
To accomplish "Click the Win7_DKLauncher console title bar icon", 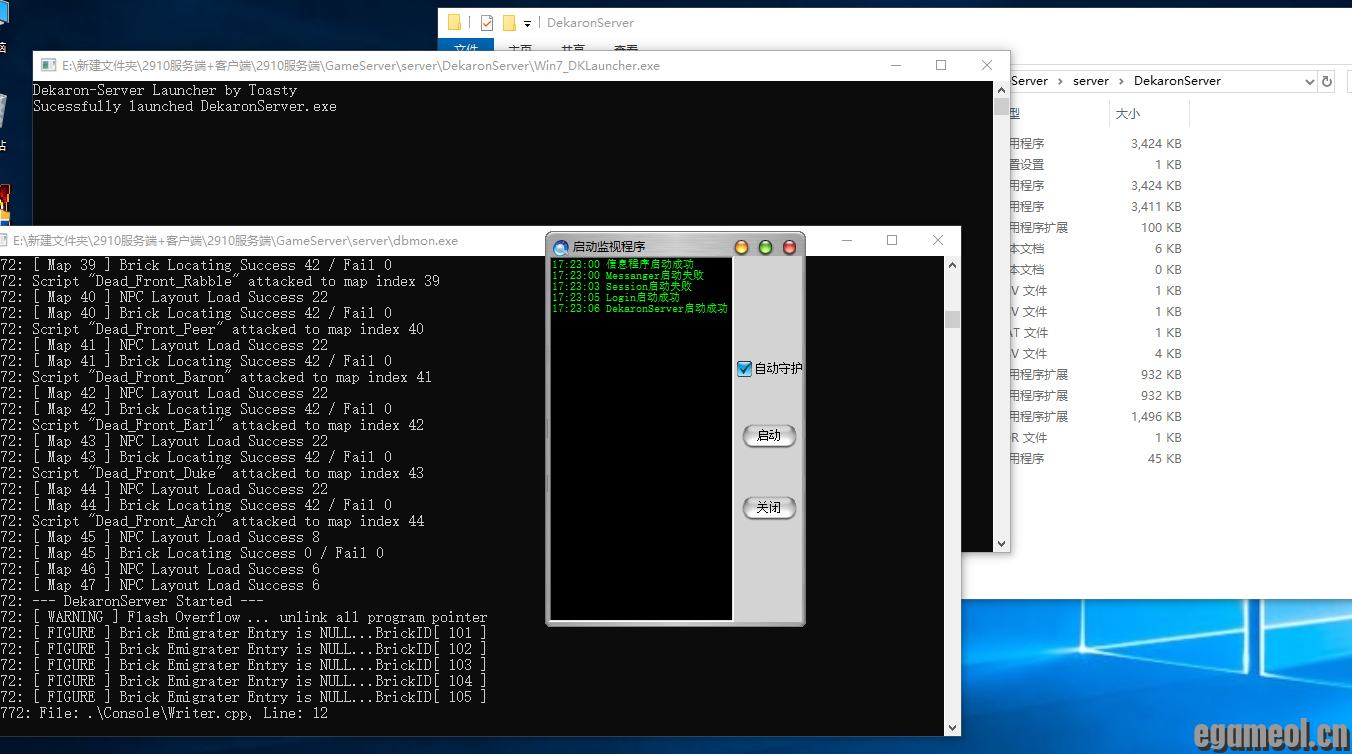I will pos(48,66).
